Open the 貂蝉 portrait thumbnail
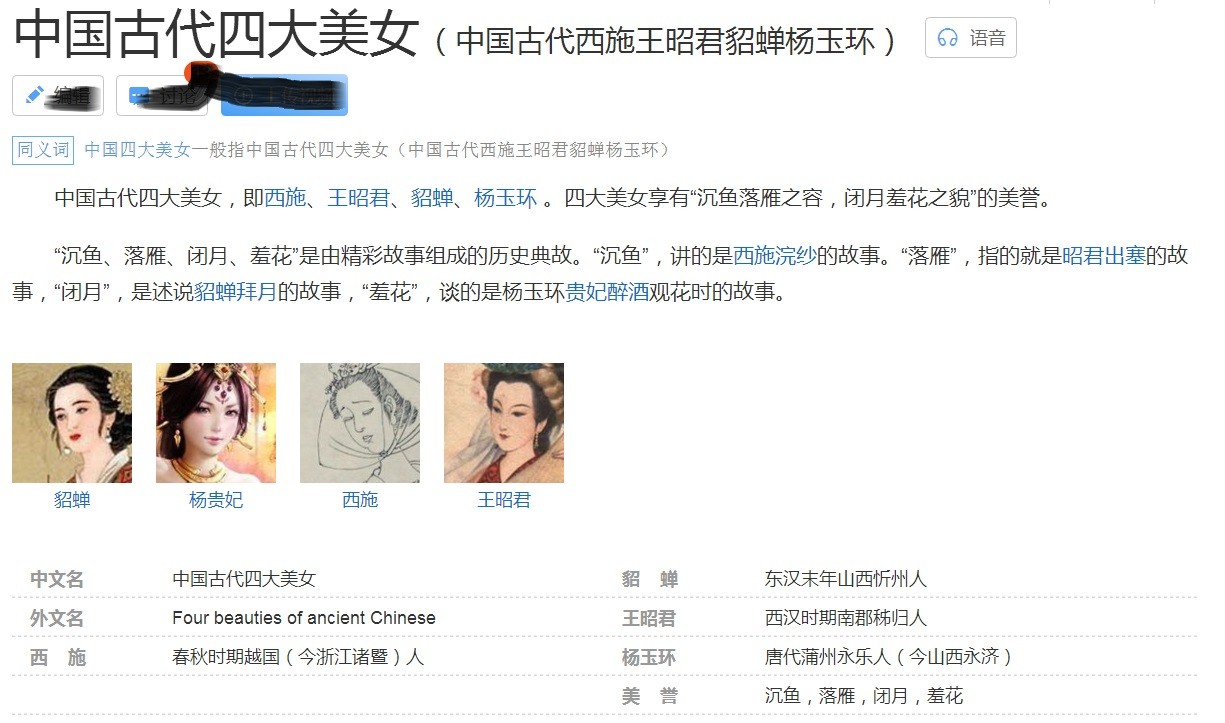This screenshot has width=1225, height=723. [x=72, y=423]
